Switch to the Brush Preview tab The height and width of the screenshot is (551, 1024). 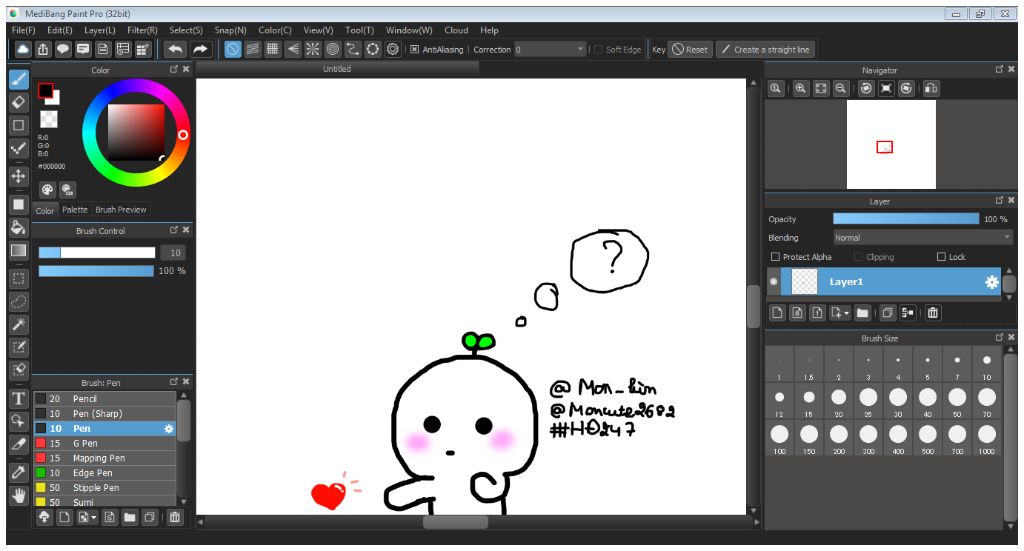(121, 210)
